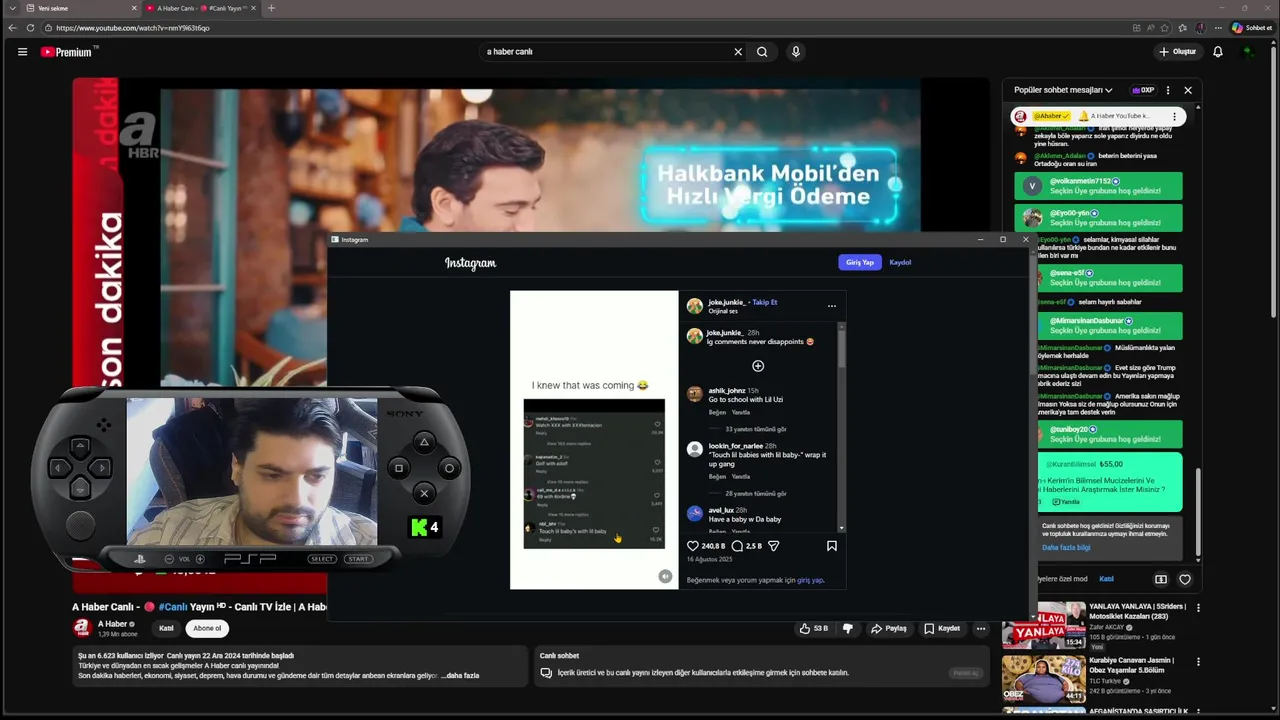The image size is (1280, 720).
Task: Click the browser address bar URL
Action: [133, 28]
